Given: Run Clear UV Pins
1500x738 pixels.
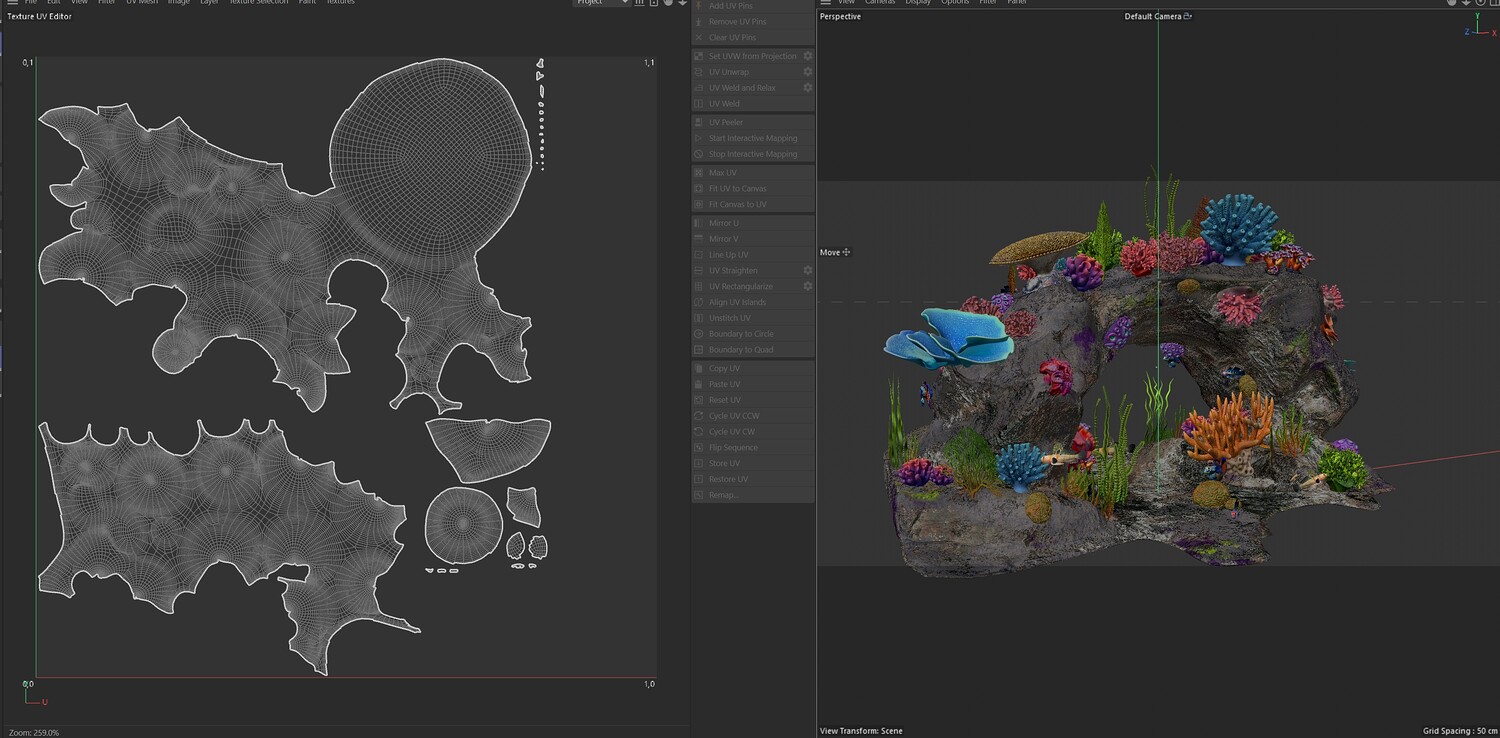Looking at the screenshot, I should 753,38.
